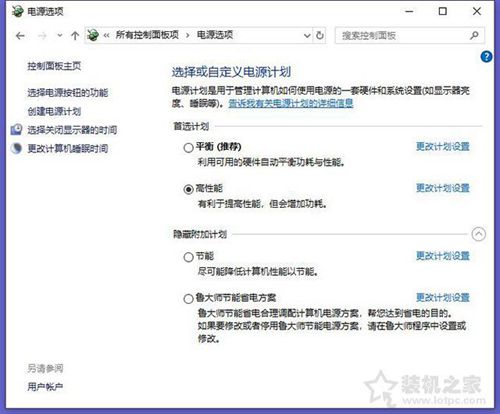Click 所有控制面板项 breadcrumb

pos(147,35)
